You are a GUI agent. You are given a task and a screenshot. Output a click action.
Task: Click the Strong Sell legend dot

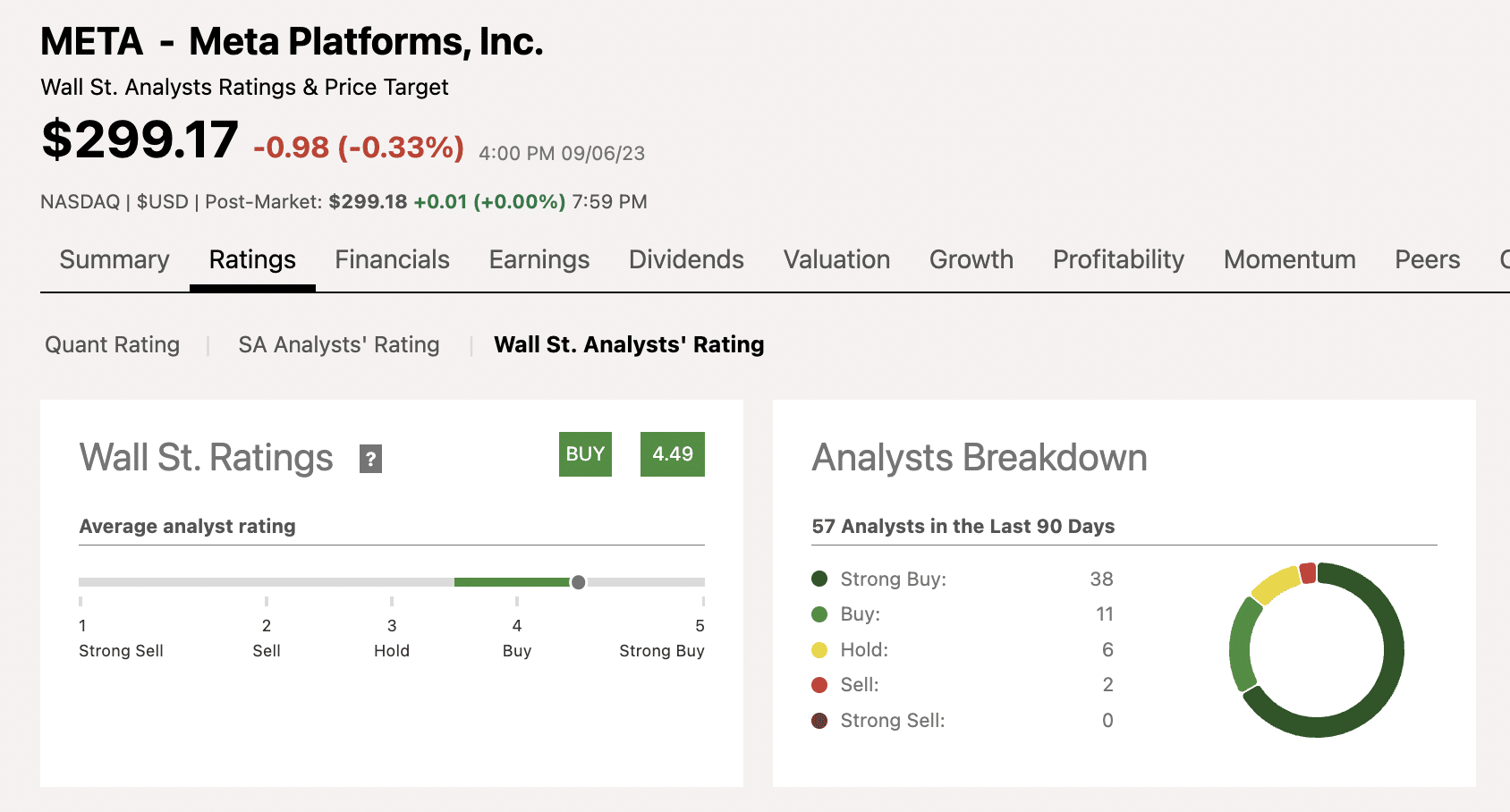click(819, 721)
